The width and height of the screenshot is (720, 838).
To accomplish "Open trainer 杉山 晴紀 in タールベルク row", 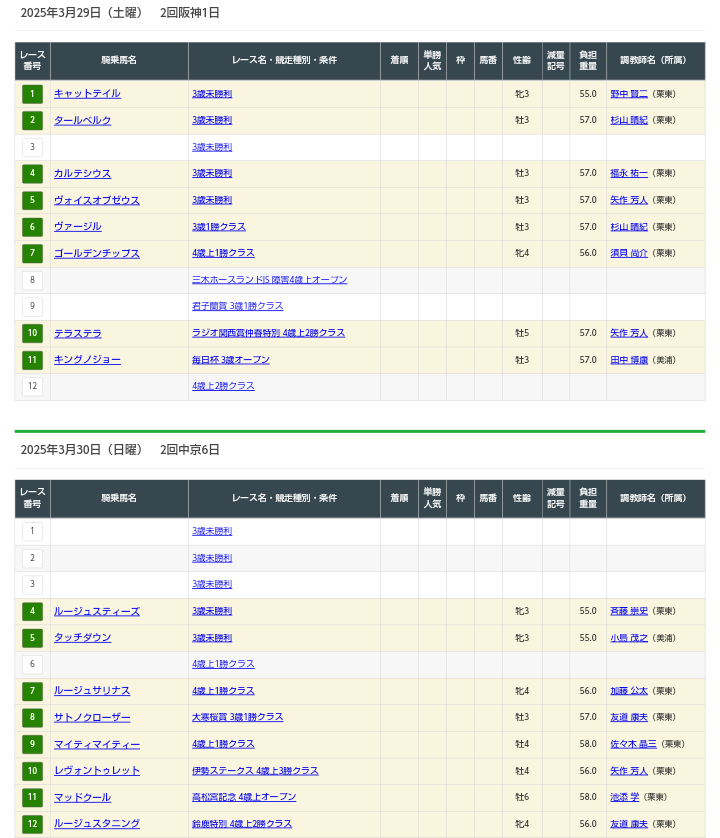I will (629, 120).
